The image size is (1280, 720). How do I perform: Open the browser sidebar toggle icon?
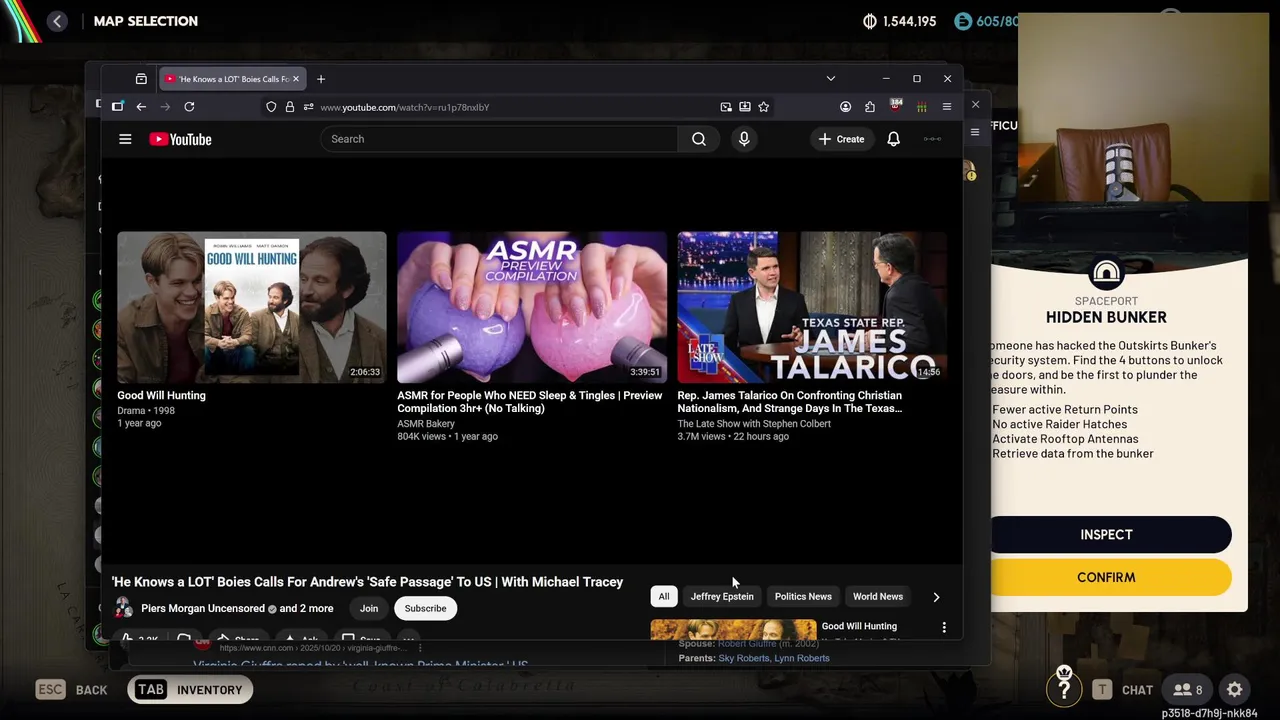117,107
